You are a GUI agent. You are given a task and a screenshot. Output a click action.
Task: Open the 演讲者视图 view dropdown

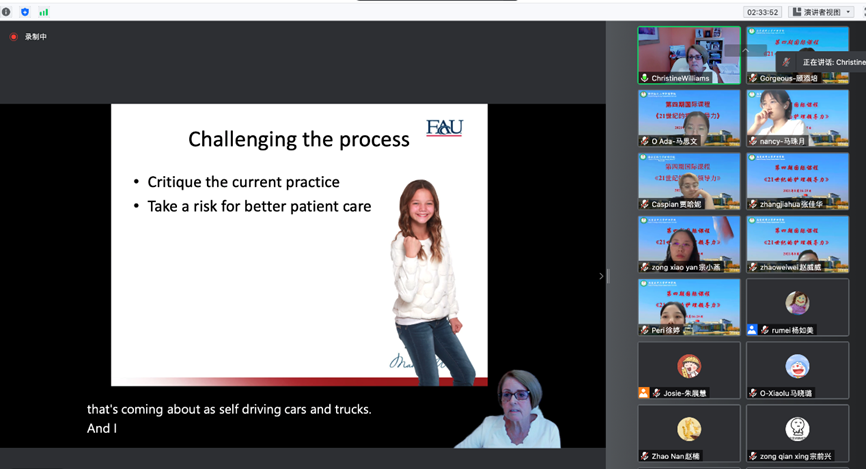click(822, 12)
